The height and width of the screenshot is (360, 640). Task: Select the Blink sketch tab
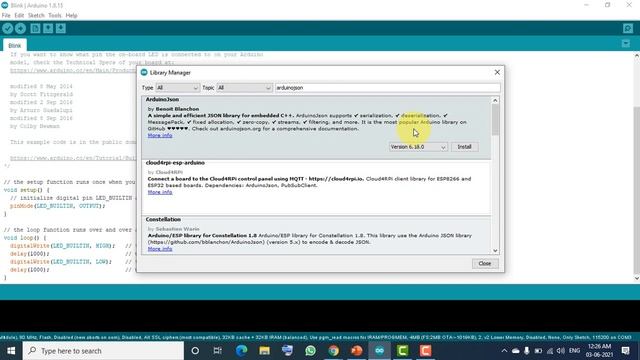click(15, 45)
